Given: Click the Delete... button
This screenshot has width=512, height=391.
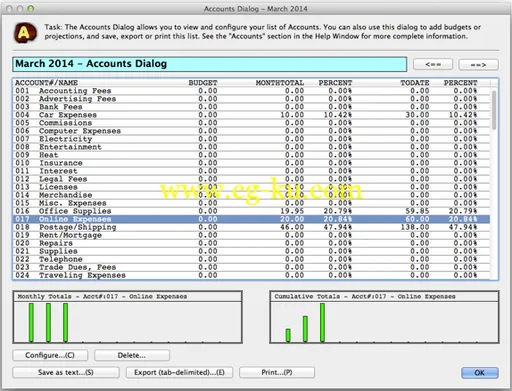Looking at the screenshot, I should pos(132,355).
